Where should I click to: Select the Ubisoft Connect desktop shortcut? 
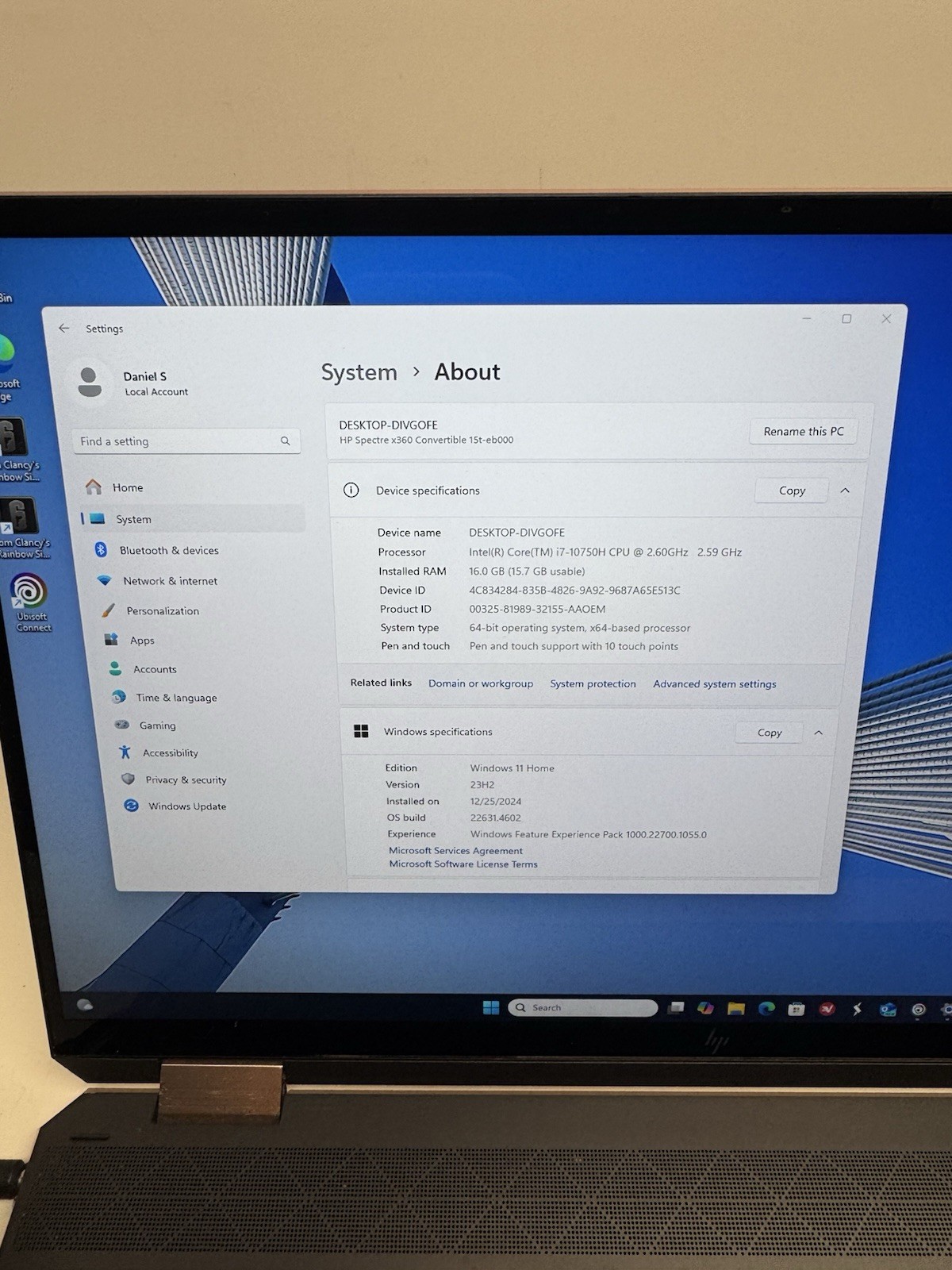(30, 602)
